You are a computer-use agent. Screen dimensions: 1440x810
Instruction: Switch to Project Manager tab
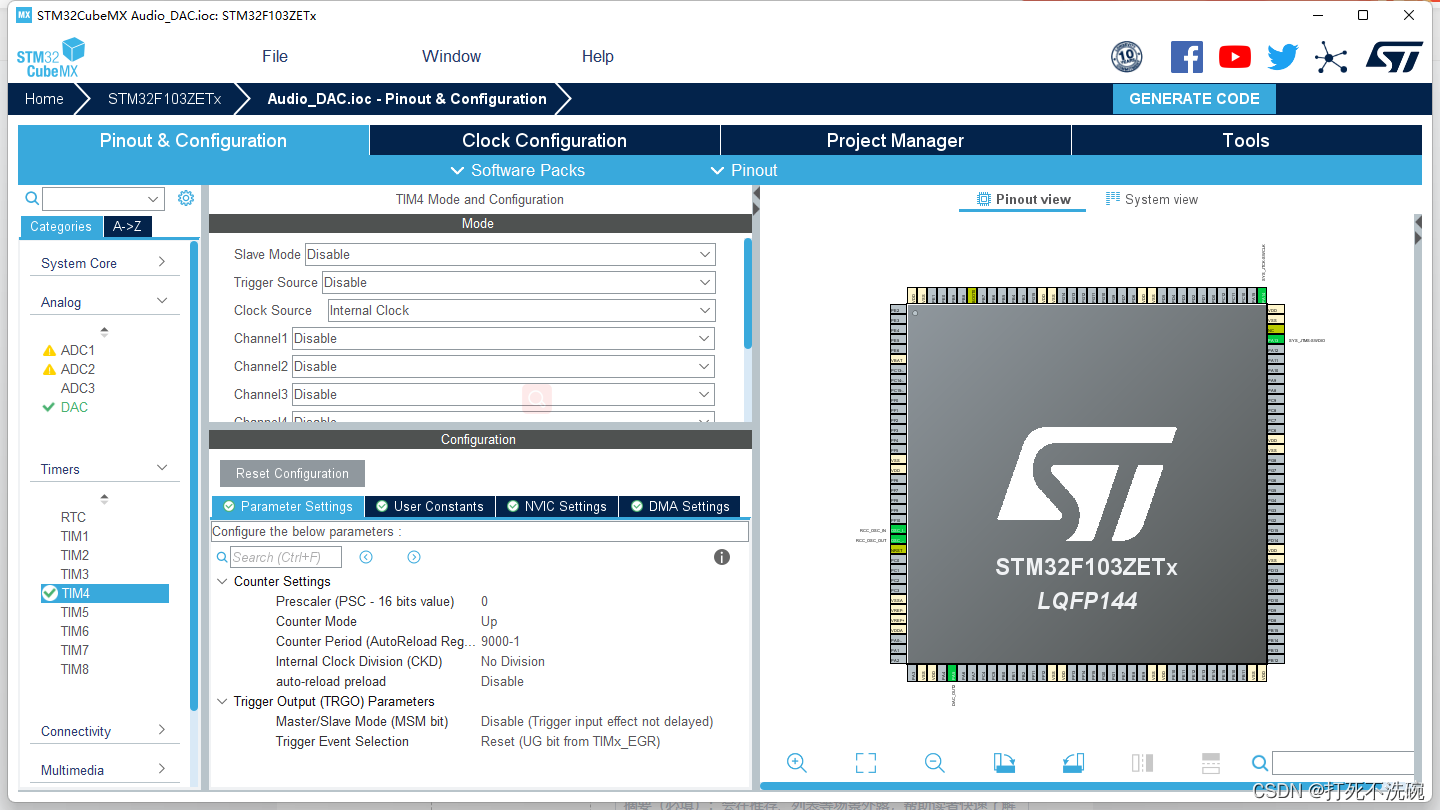896,141
